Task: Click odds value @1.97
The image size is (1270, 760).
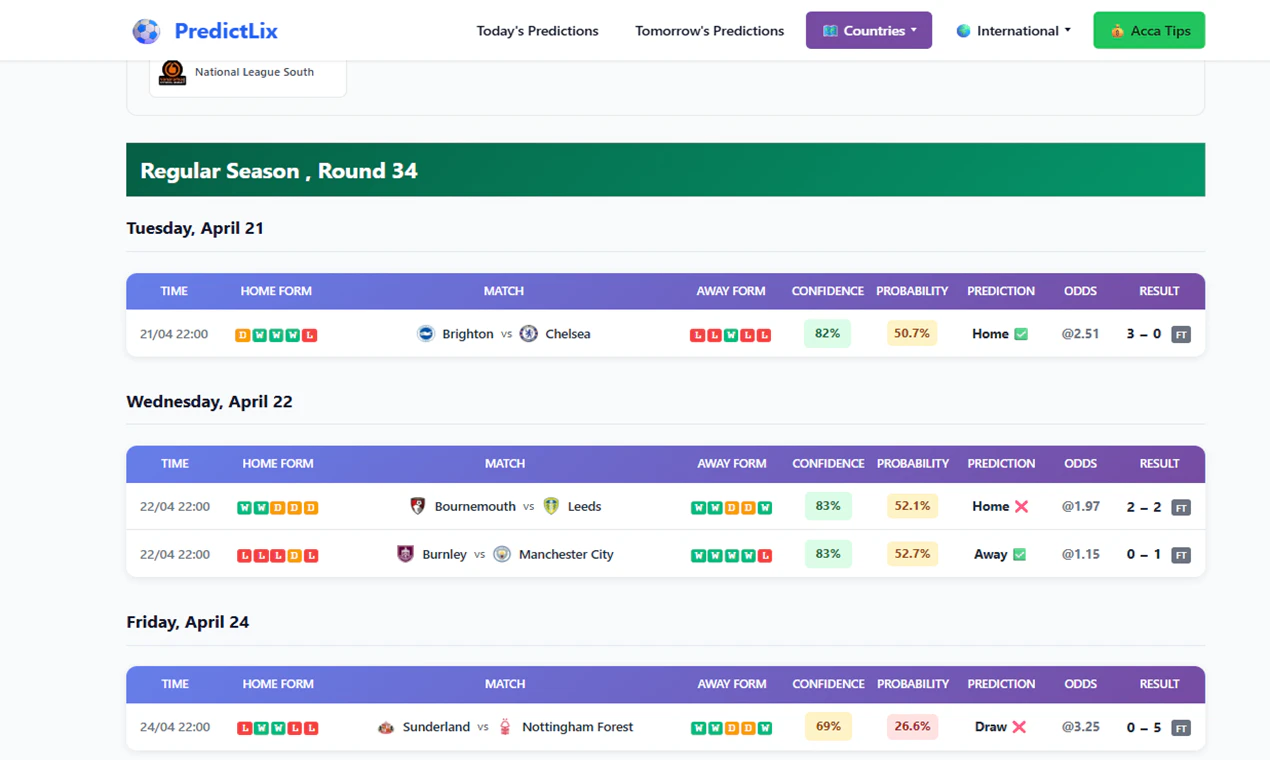Action: tap(1080, 506)
